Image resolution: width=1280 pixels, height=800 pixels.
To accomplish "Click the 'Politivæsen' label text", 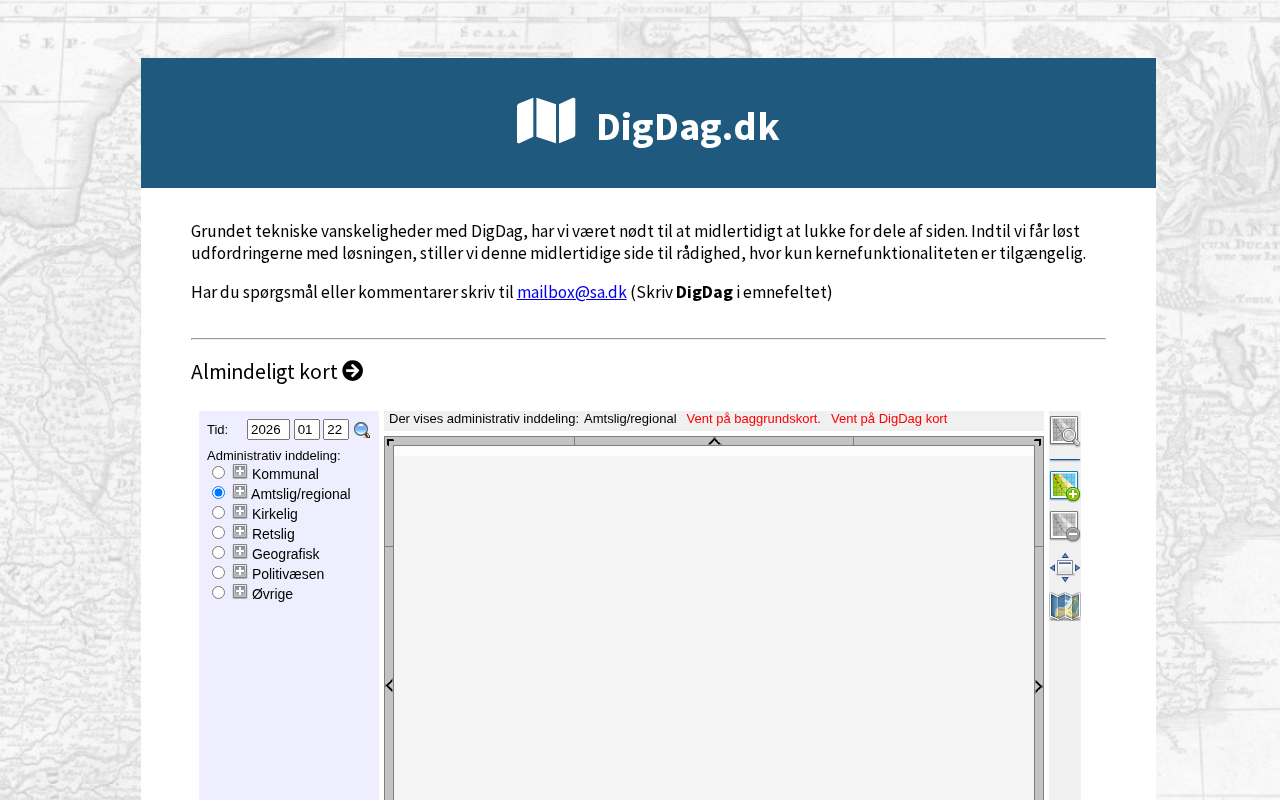I will pyautogui.click(x=288, y=574).
